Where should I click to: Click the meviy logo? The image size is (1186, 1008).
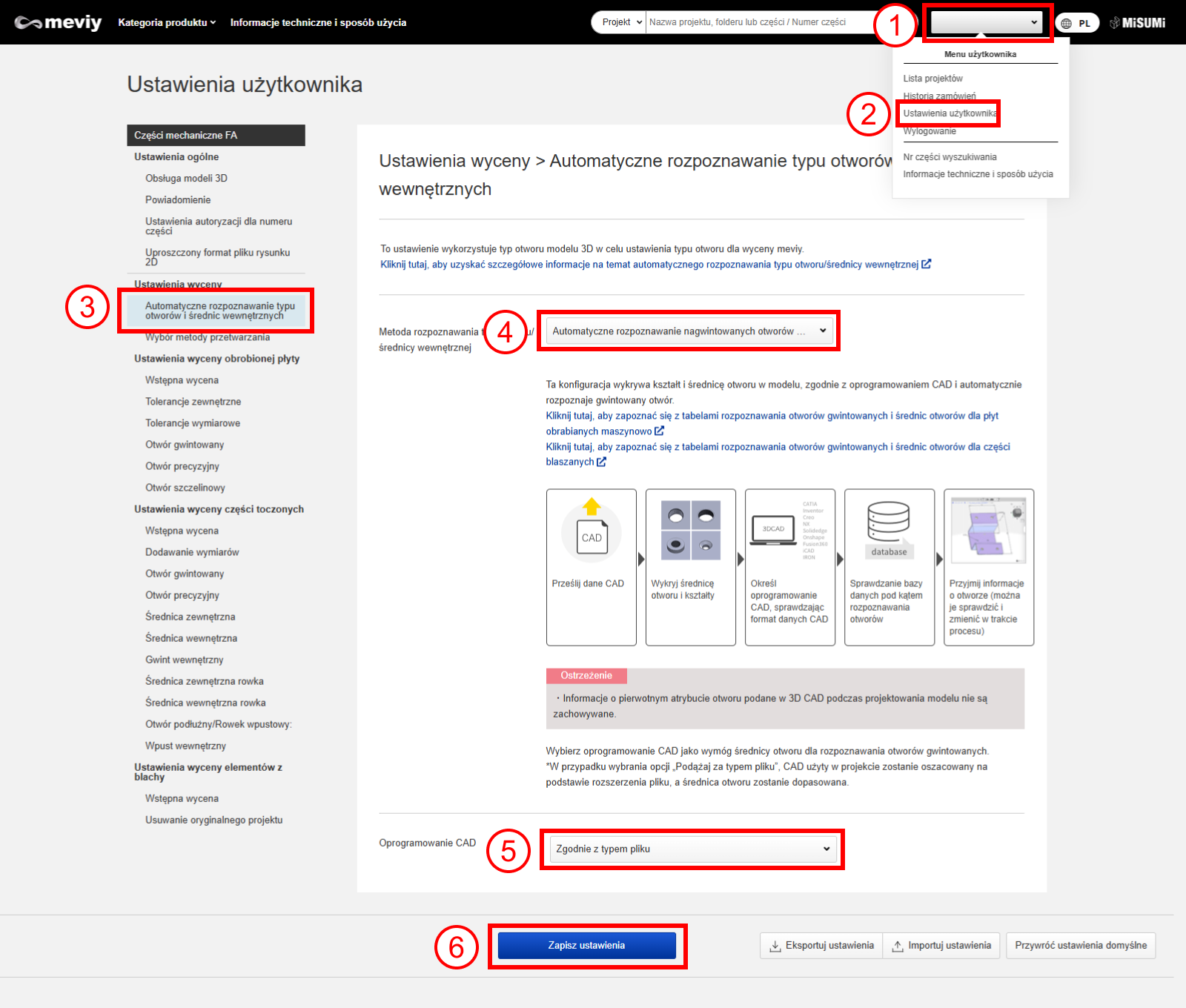[58, 22]
